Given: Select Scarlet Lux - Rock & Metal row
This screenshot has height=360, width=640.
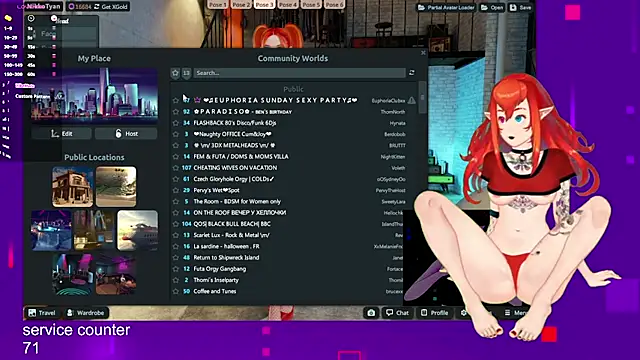Looking at the screenshot, I should (287, 235).
